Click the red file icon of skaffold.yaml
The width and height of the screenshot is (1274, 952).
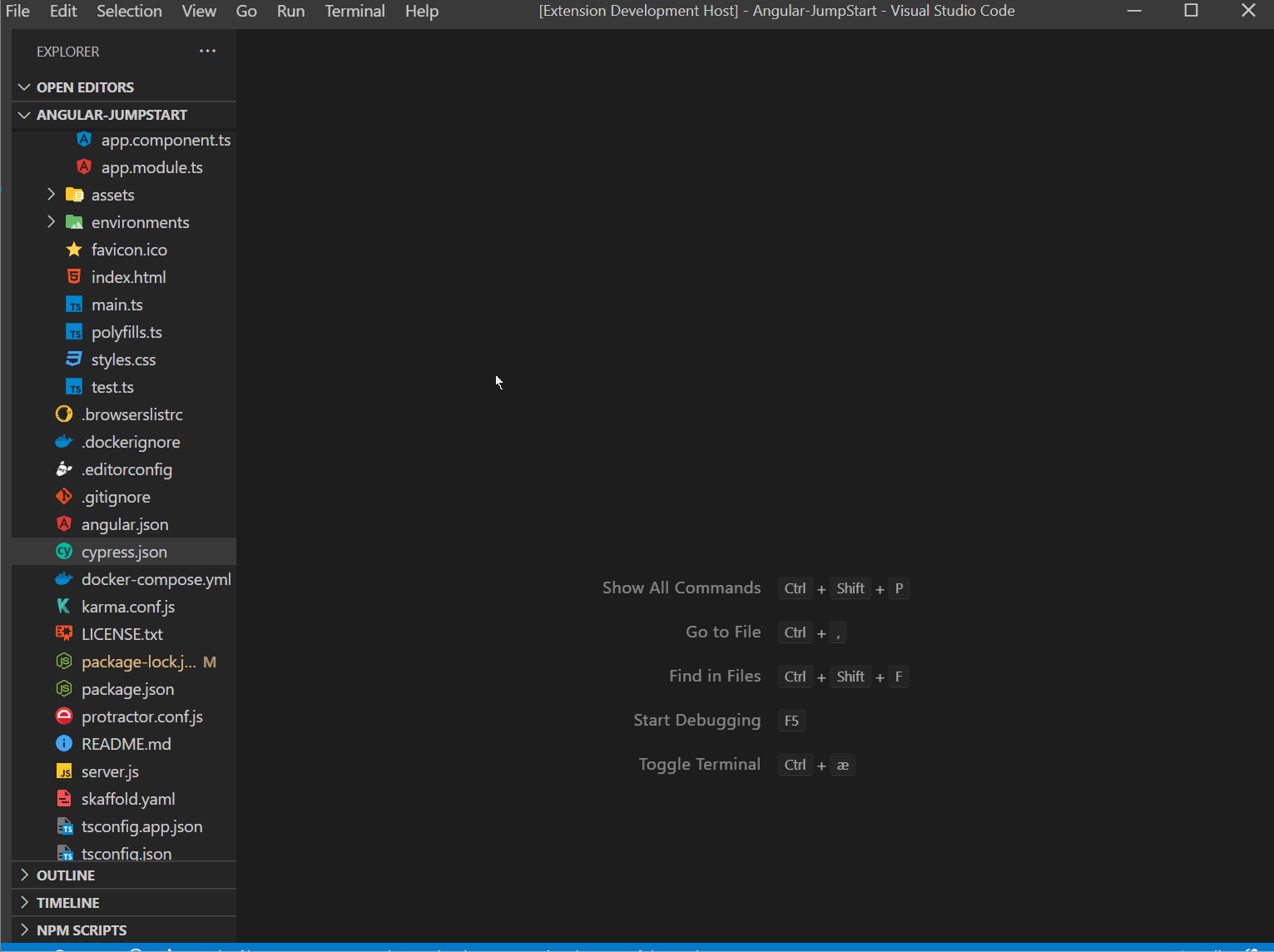tap(64, 798)
